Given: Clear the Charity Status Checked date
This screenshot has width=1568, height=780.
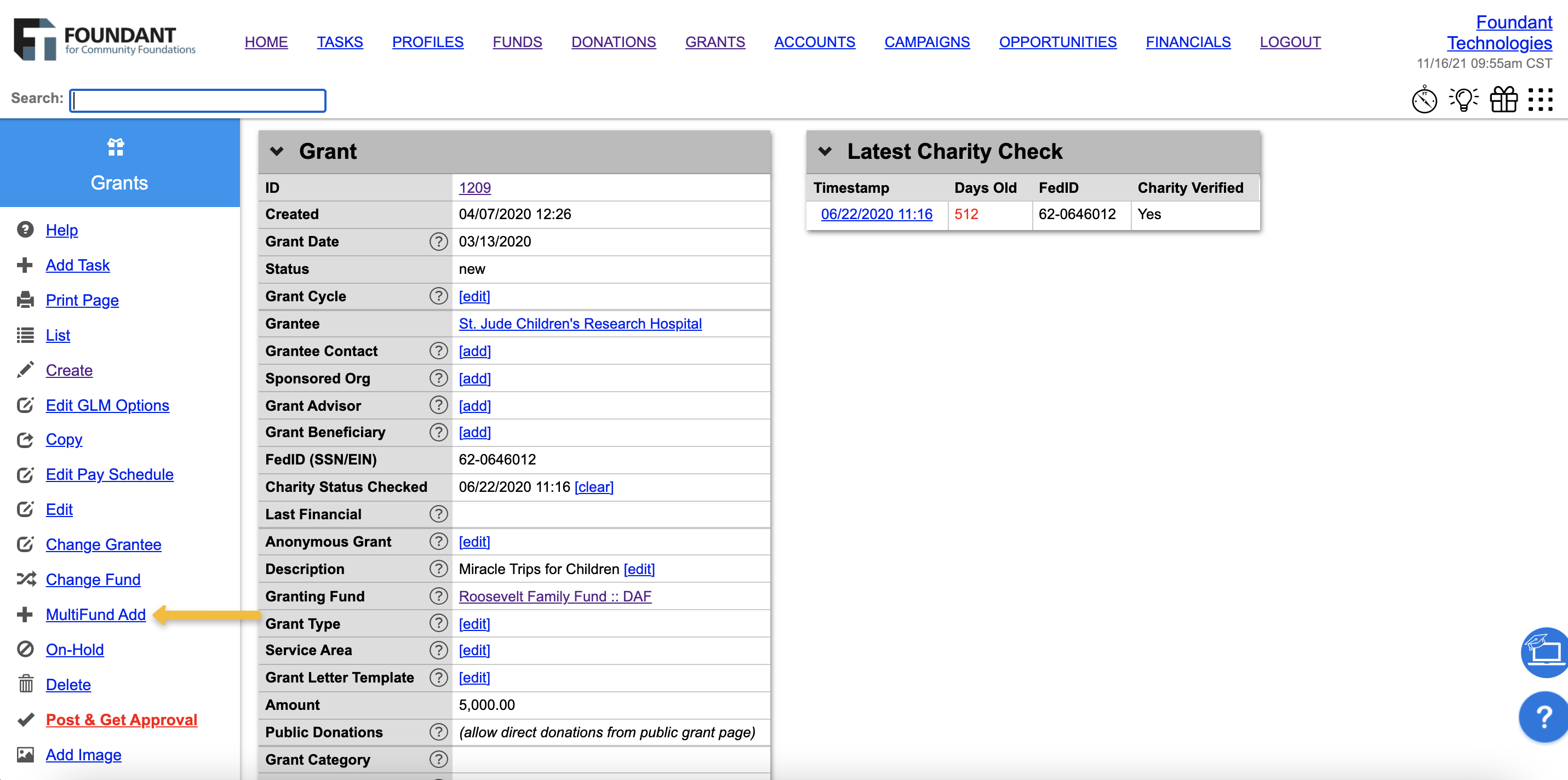Looking at the screenshot, I should 593,487.
